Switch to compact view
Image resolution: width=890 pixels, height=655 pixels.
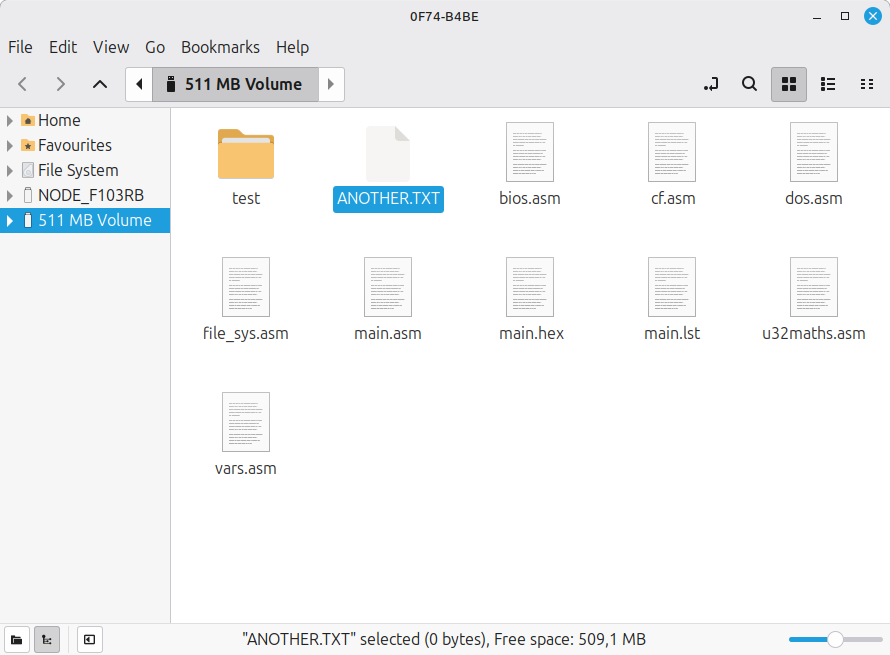point(867,85)
